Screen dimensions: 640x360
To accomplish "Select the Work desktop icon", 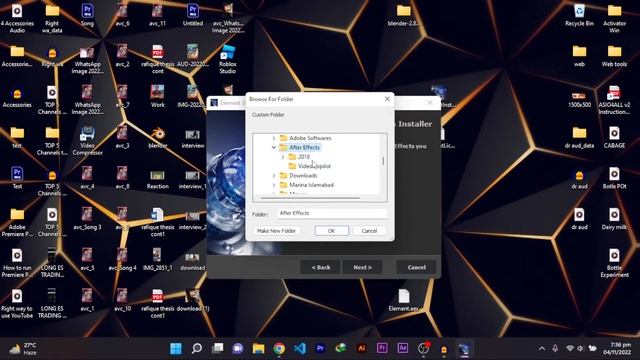I will pyautogui.click(x=158, y=97).
